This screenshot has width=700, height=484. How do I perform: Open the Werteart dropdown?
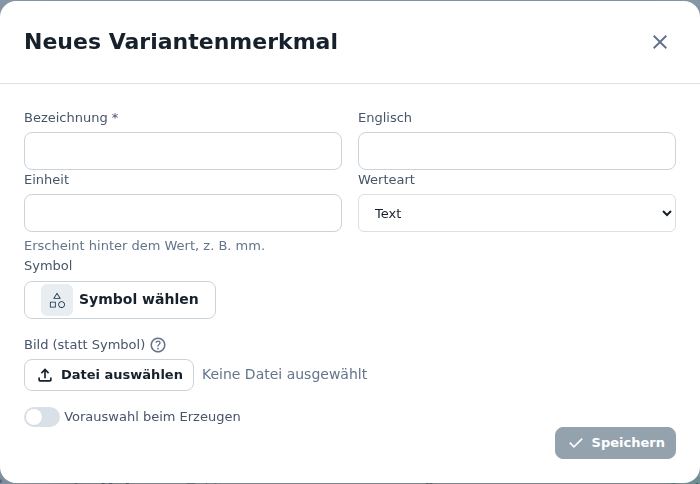517,213
